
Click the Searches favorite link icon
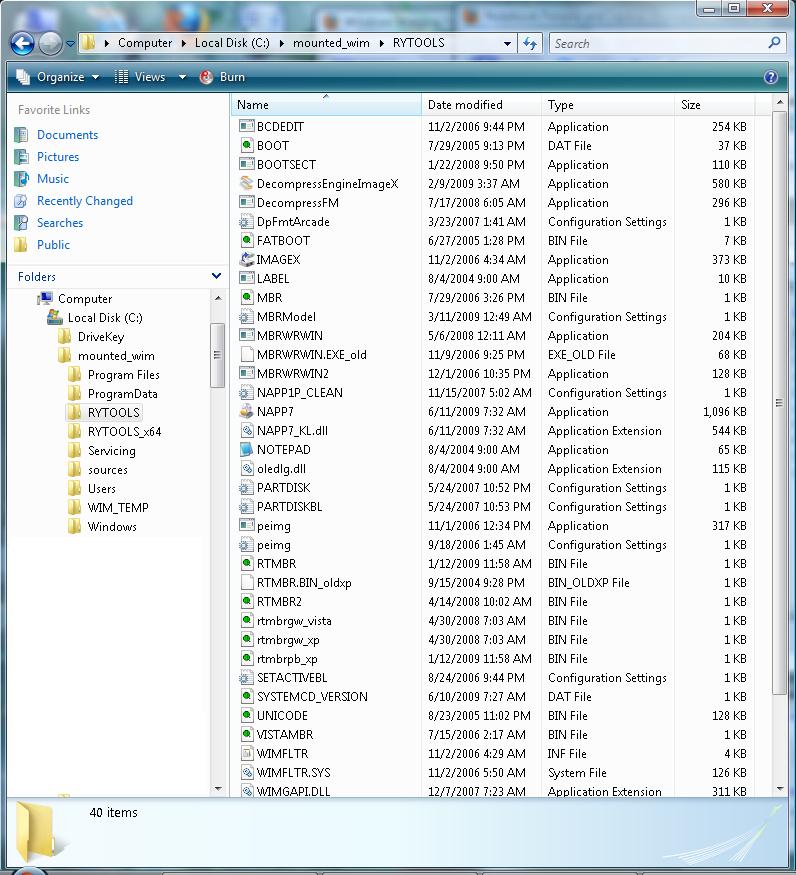[x=21, y=223]
